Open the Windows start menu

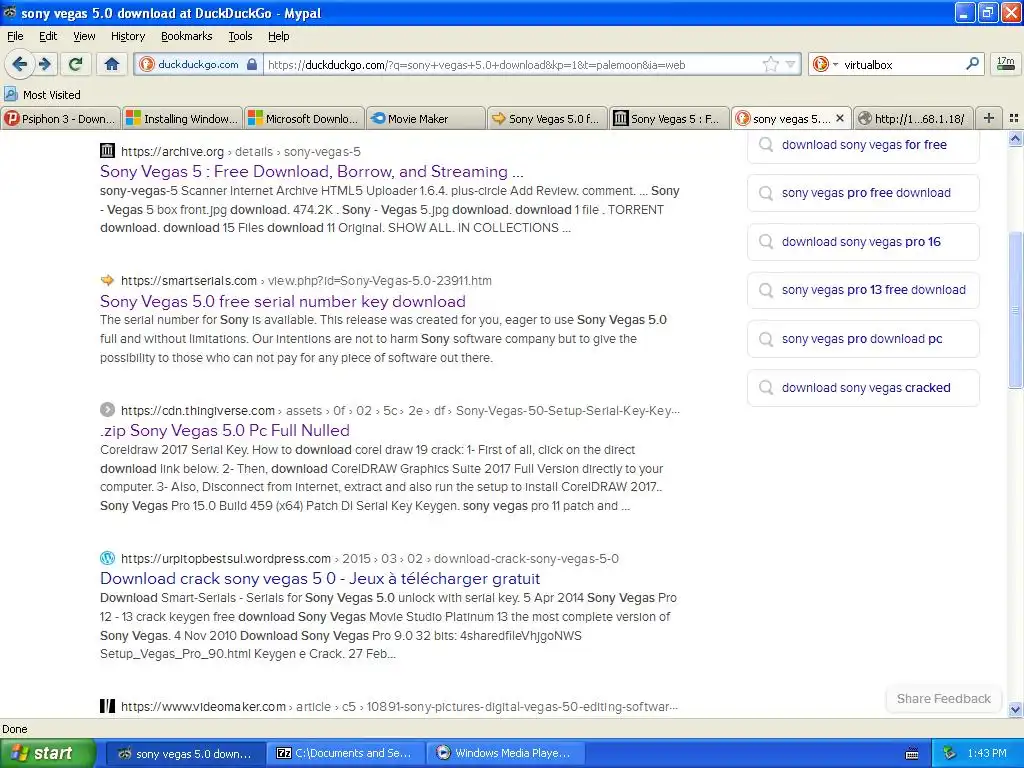46,753
